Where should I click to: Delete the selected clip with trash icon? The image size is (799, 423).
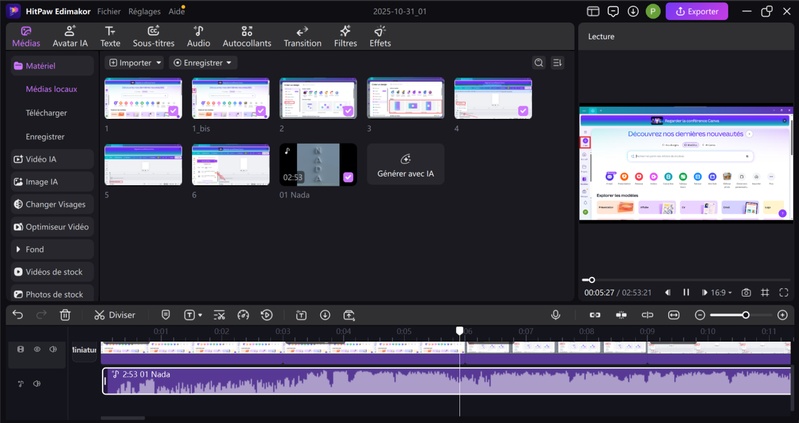click(65, 315)
